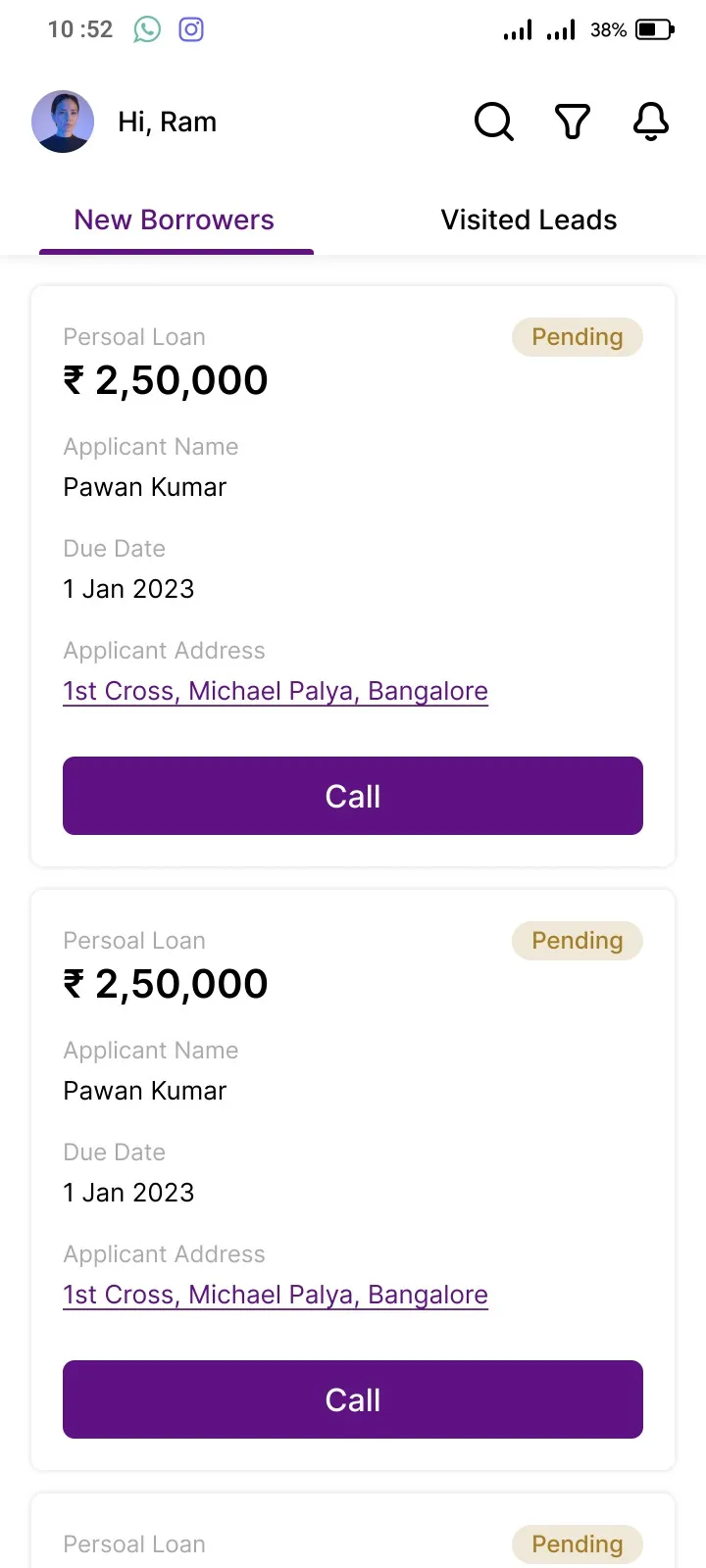Tap Ram's profile avatar picture

pos(63,122)
